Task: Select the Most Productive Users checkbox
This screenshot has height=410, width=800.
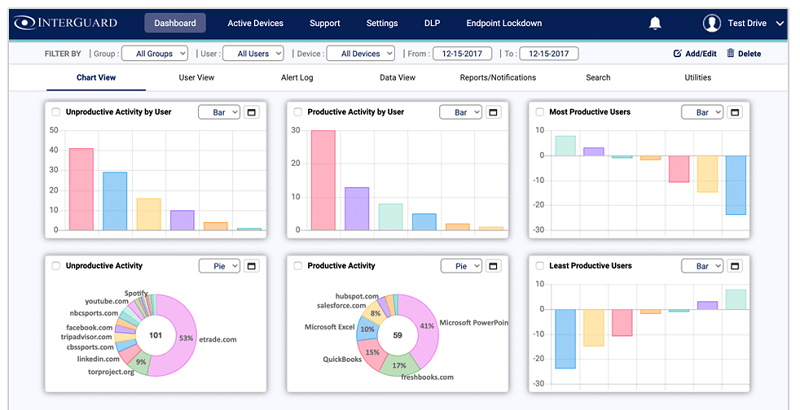Action: coord(540,112)
